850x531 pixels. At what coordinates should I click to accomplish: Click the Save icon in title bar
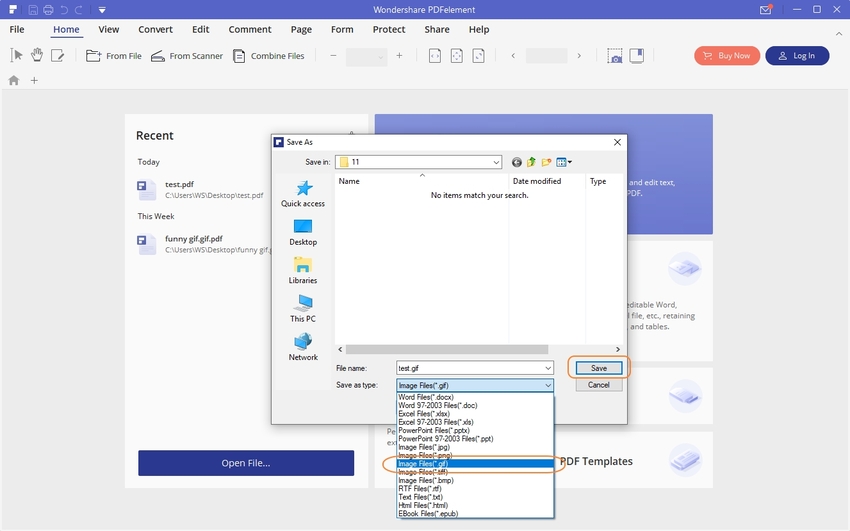33,10
